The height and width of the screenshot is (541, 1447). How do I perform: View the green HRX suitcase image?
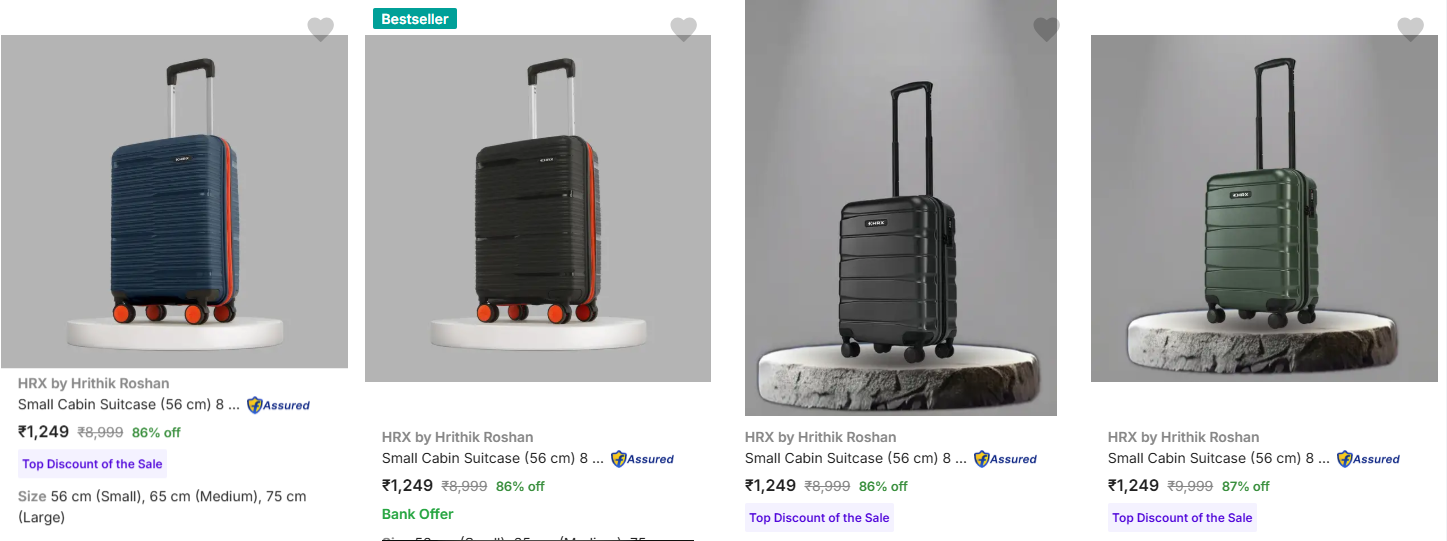click(x=1264, y=208)
